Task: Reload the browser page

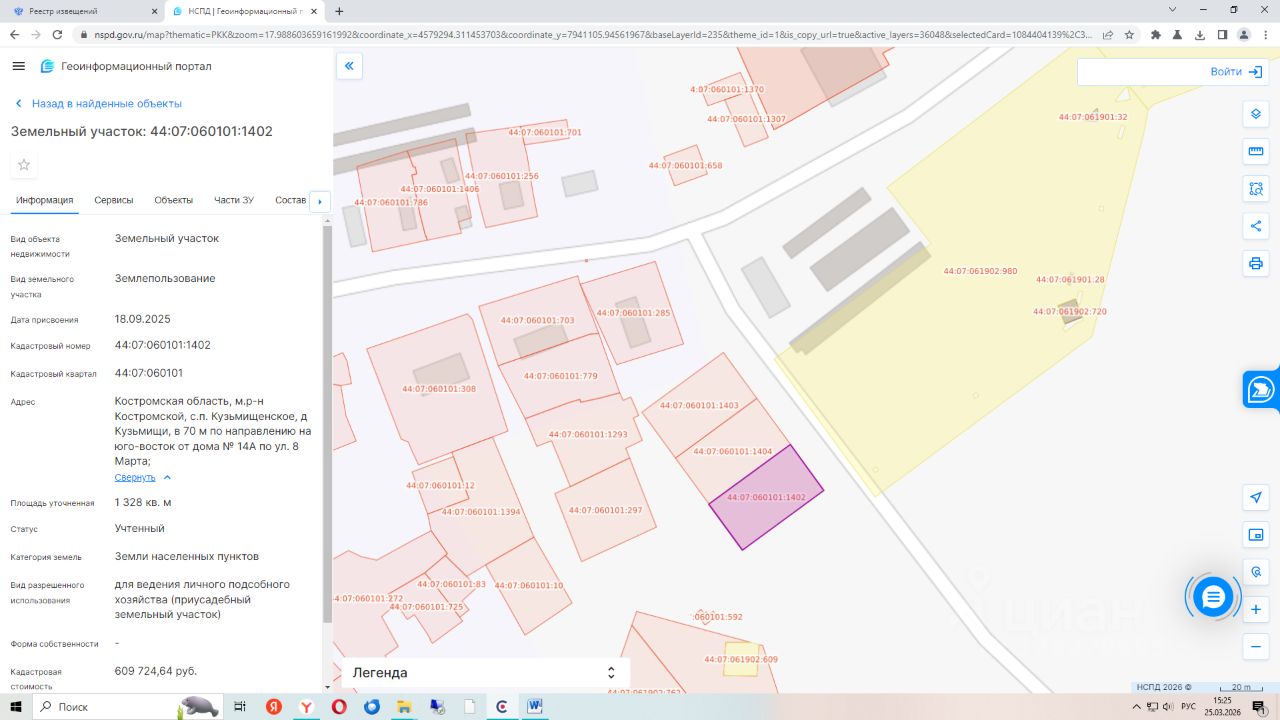Action: (59, 34)
